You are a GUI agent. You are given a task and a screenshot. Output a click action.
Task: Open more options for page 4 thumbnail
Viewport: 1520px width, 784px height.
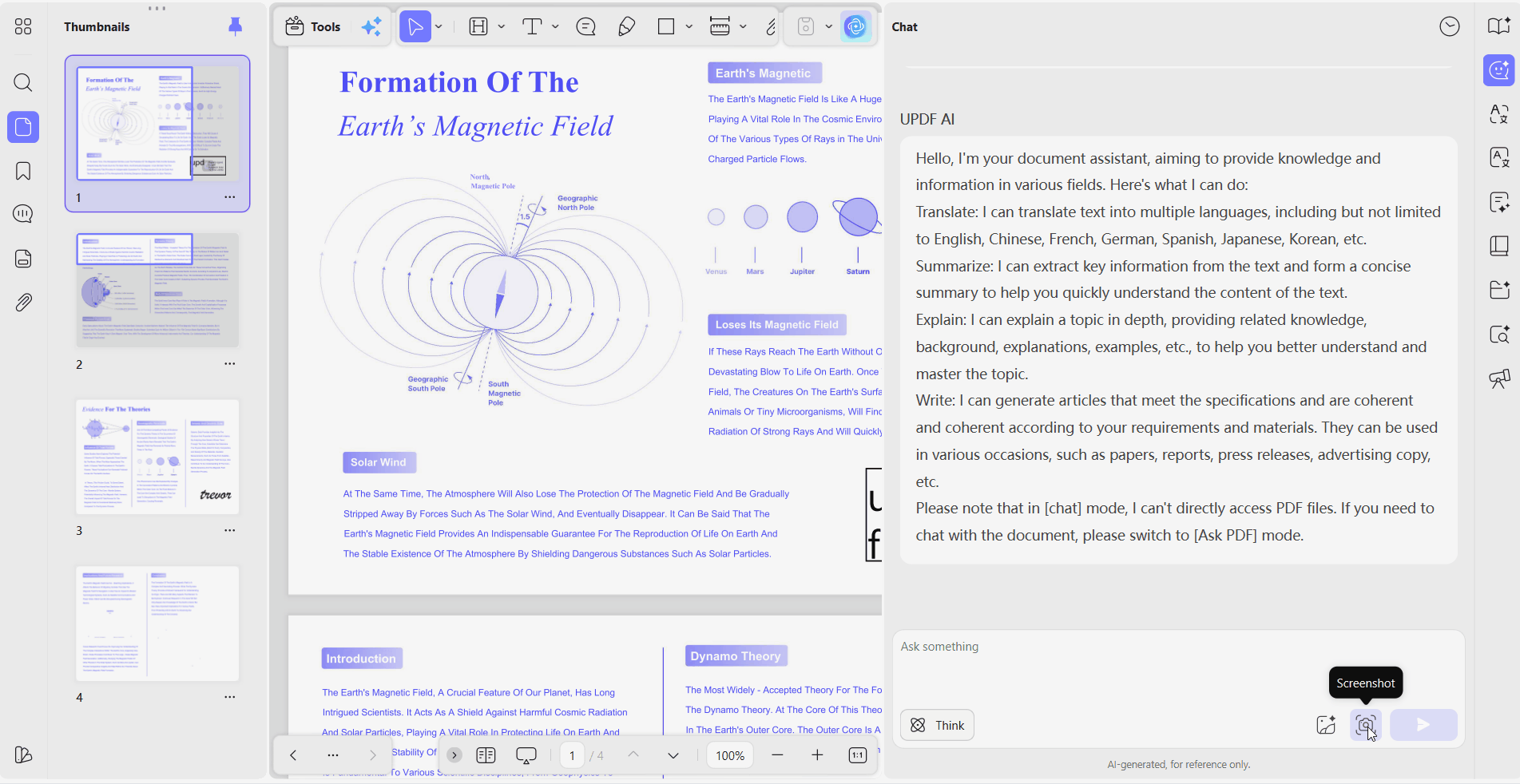click(x=230, y=697)
